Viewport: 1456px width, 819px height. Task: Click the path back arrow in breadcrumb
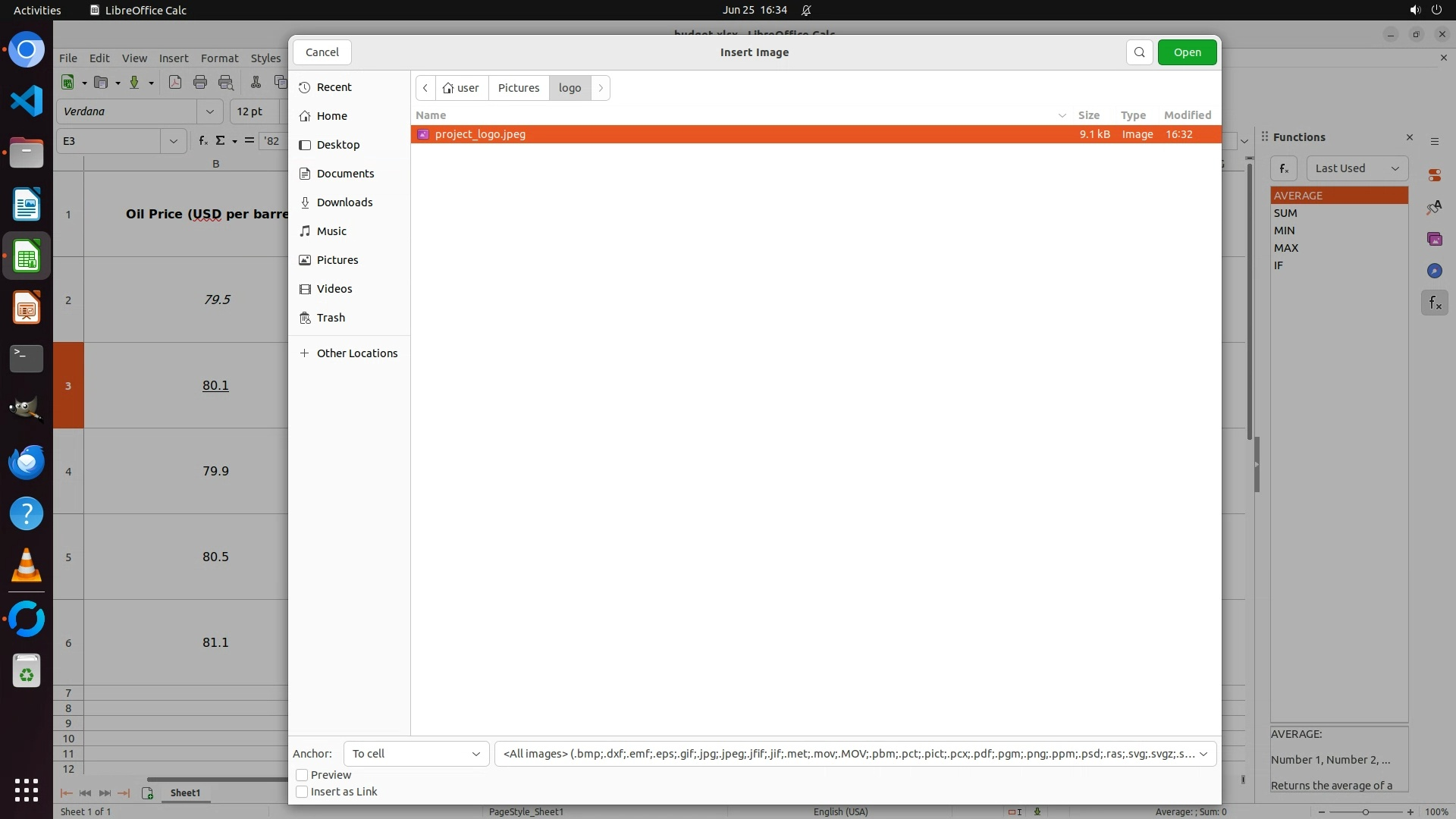[425, 88]
